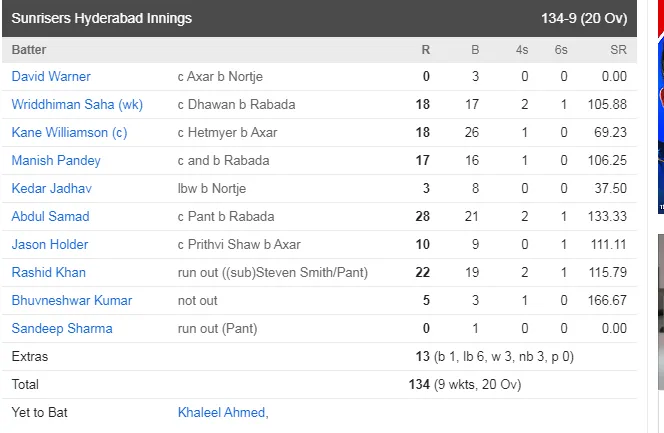The height and width of the screenshot is (433, 664).
Task: Click the 4s column header
Action: [522, 50]
